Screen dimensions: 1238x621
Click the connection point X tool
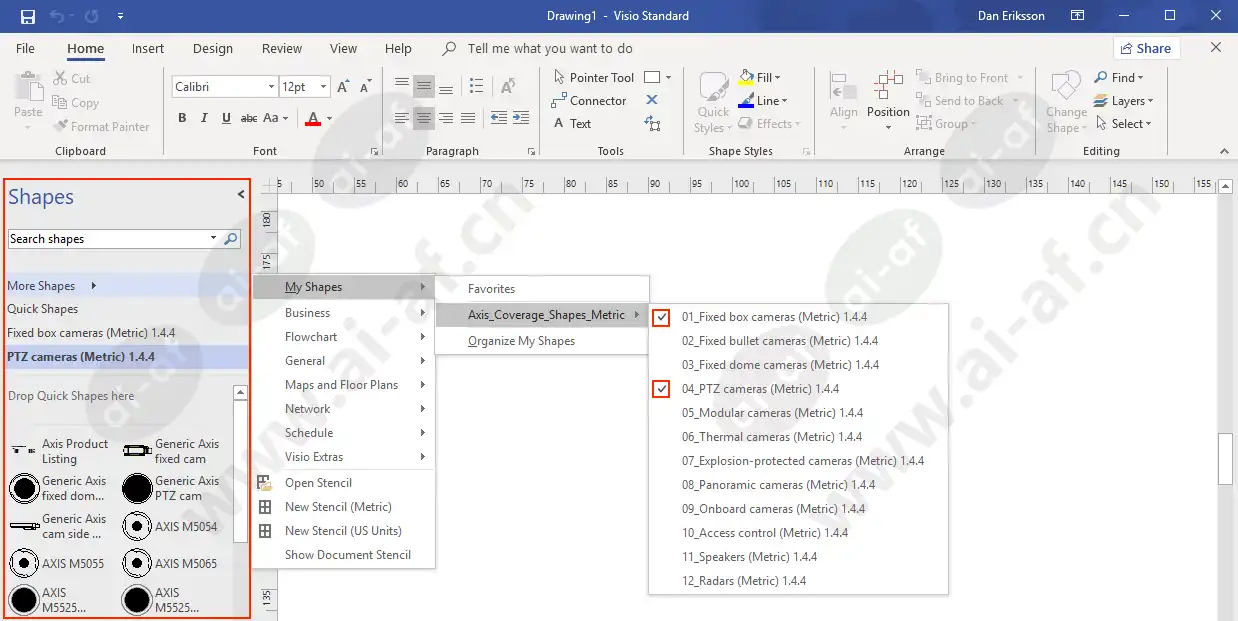pyautogui.click(x=652, y=100)
